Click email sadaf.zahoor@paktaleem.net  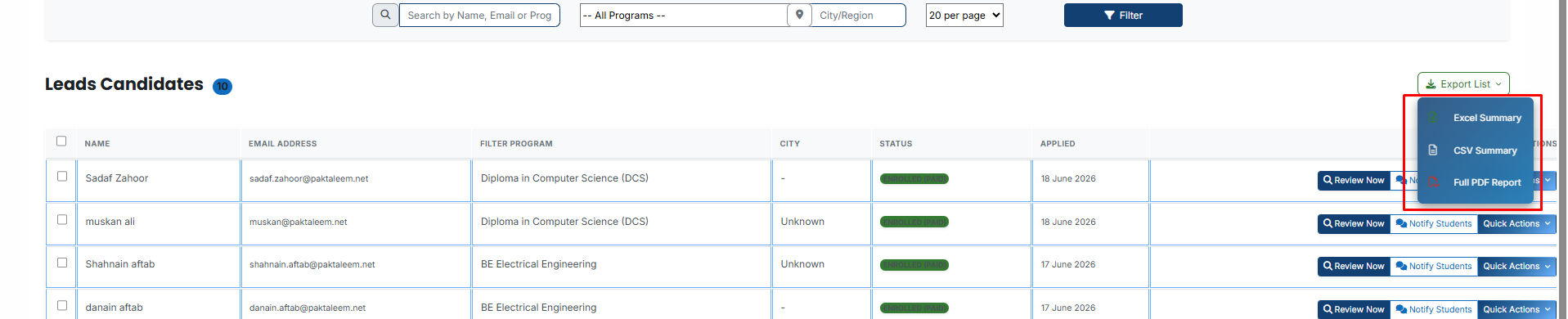[x=309, y=178]
